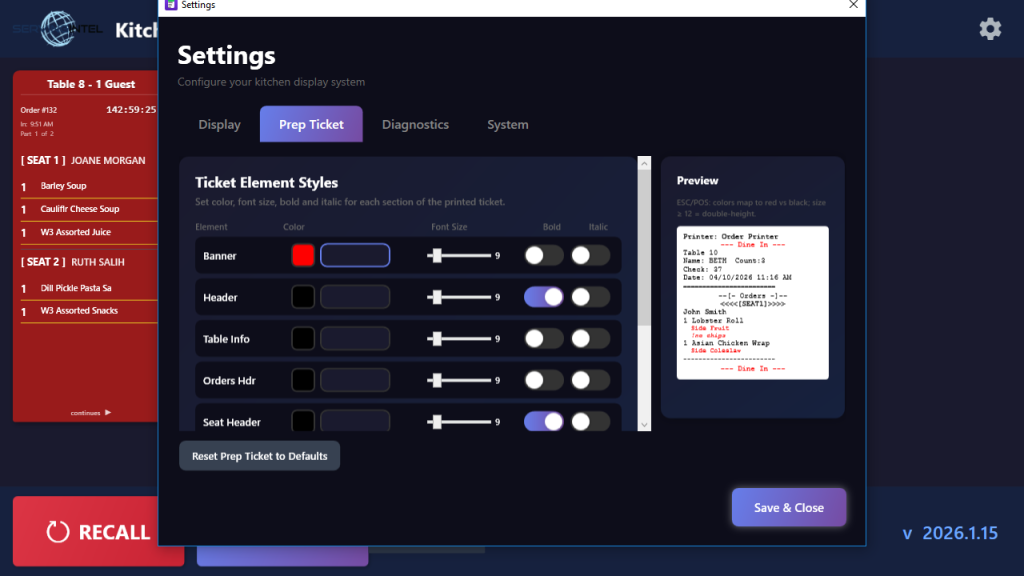Image resolution: width=1024 pixels, height=576 pixels.
Task: Toggle italic for Orders Hdr
Action: click(590, 380)
